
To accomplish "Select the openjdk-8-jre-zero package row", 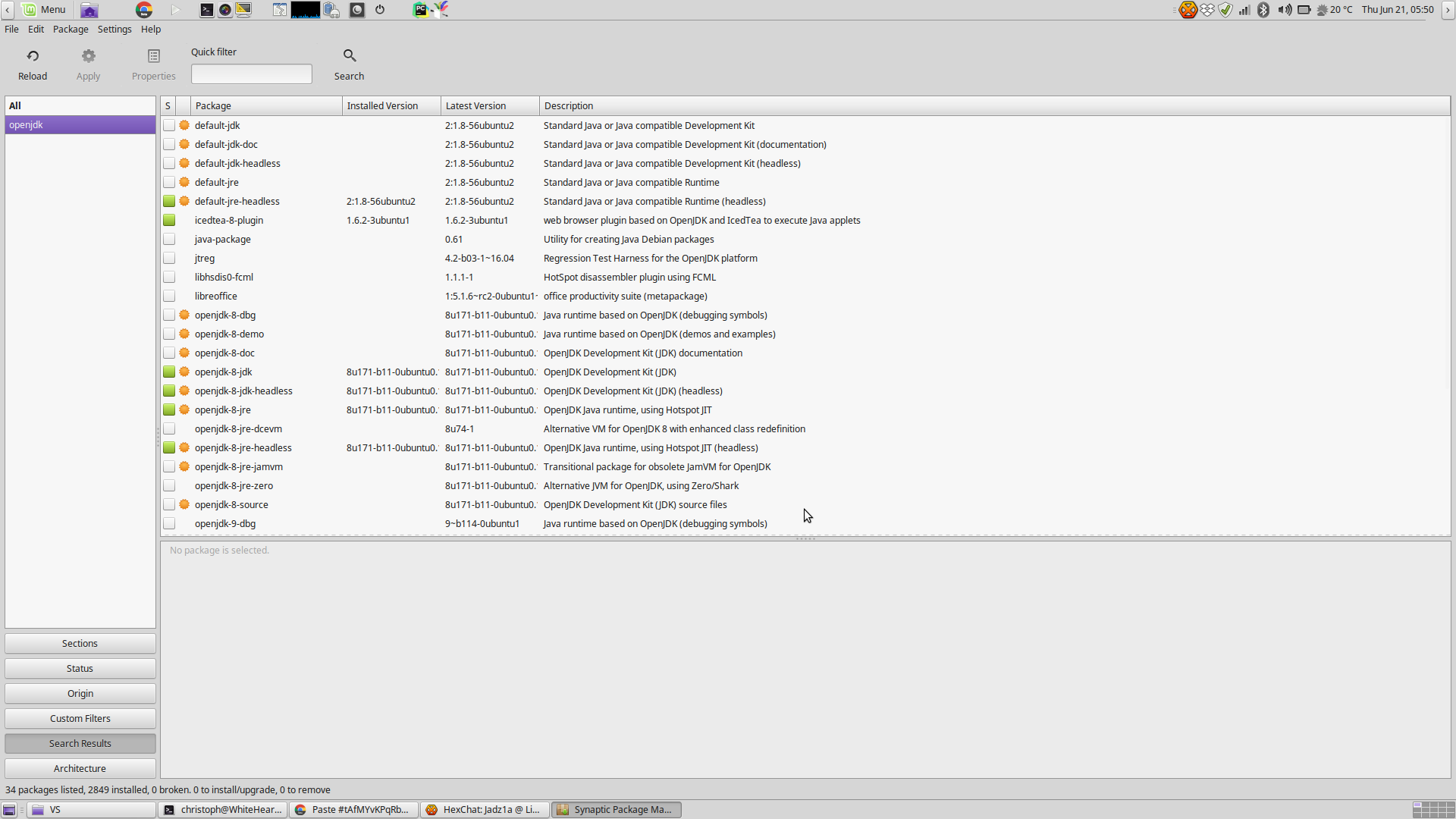I will (x=805, y=485).
